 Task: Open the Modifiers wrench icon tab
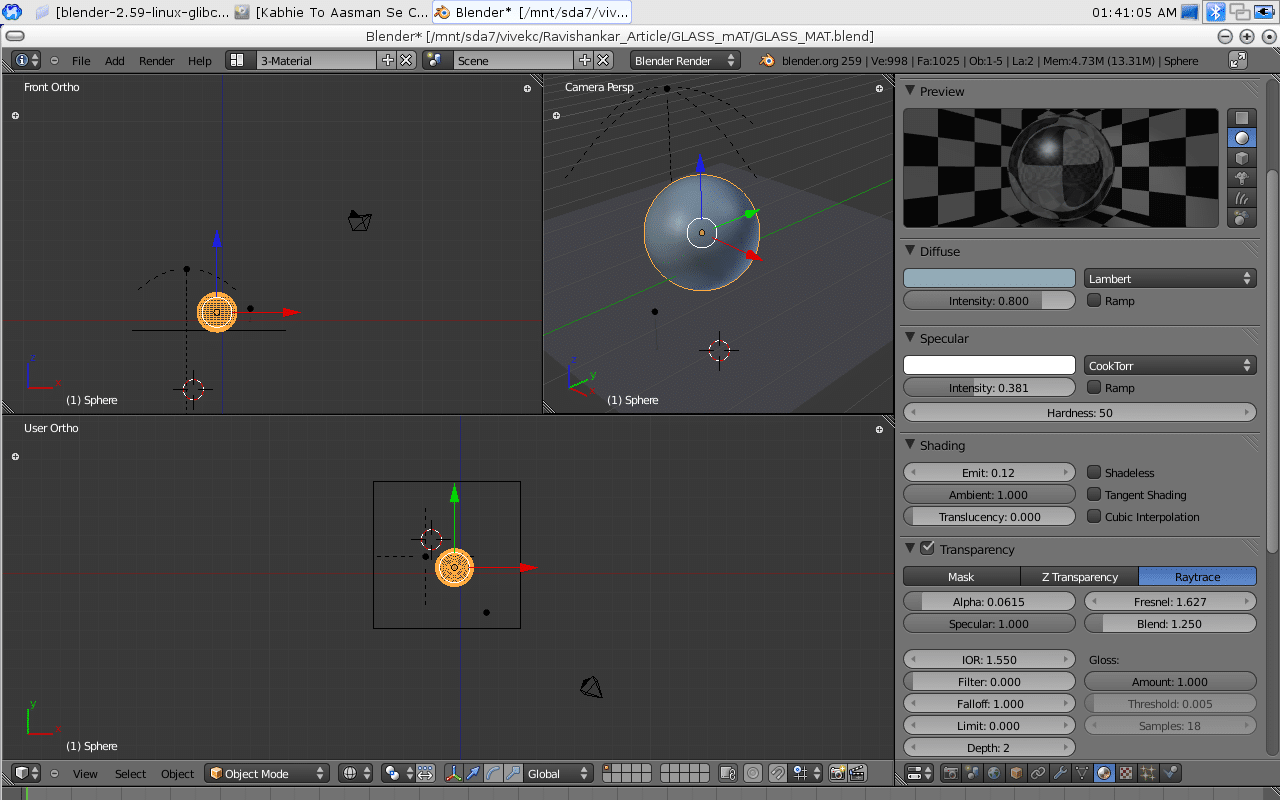point(1060,773)
